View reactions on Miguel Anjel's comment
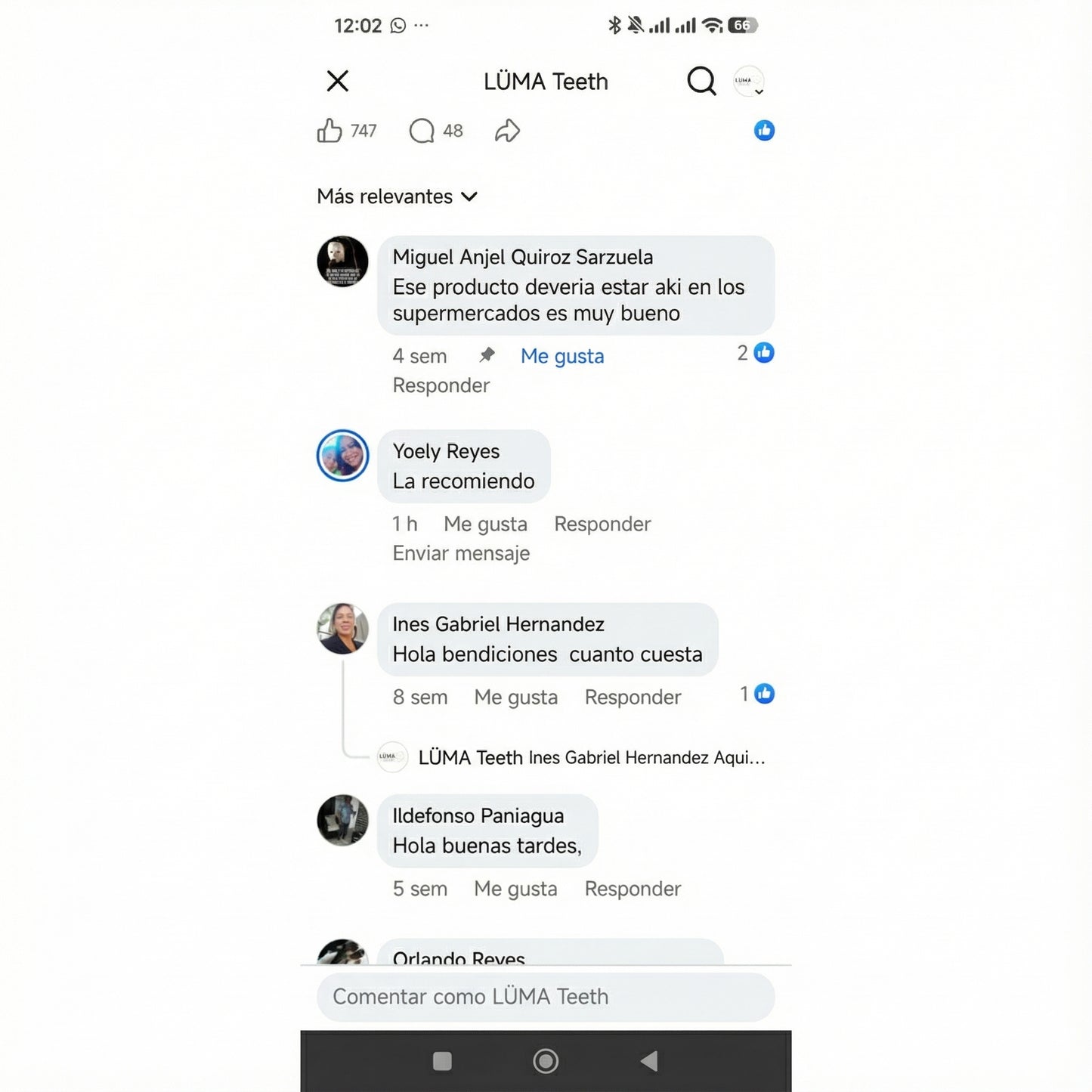Image resolution: width=1092 pixels, height=1092 pixels. tap(756, 353)
